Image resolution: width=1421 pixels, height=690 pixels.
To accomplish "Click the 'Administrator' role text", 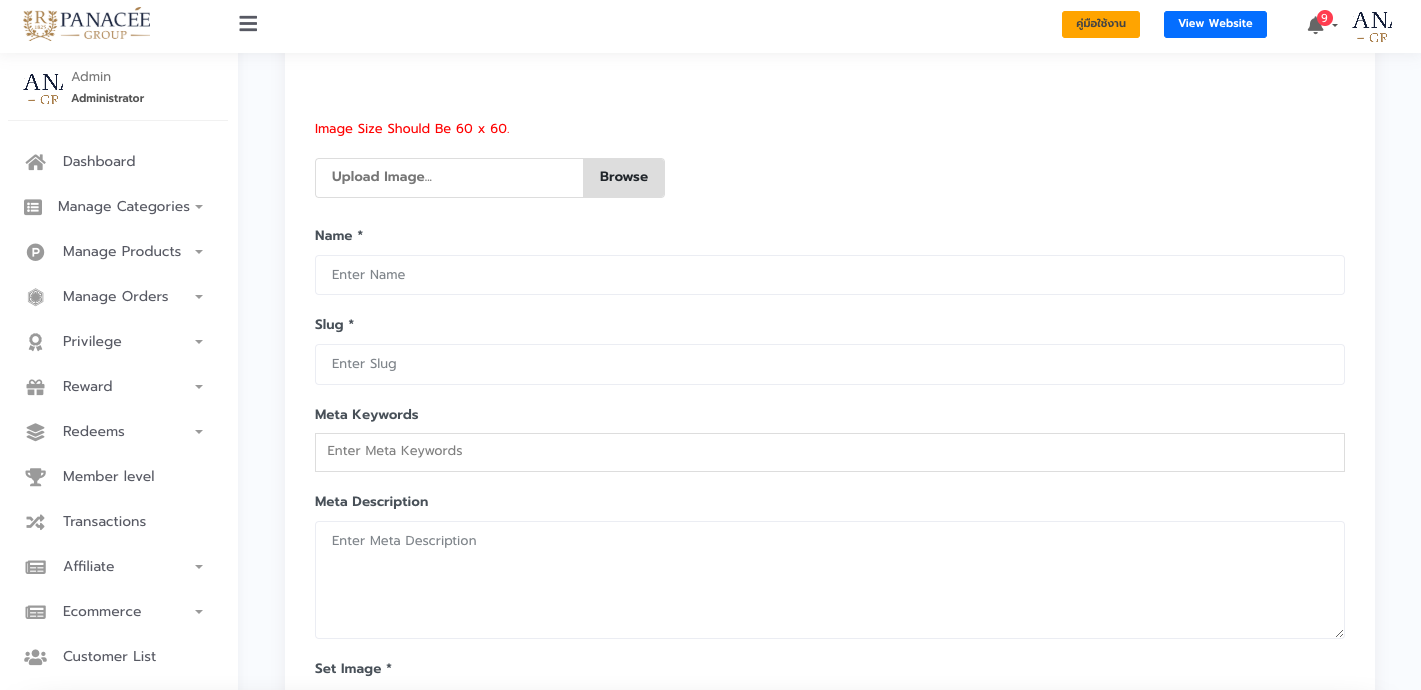I will click(x=108, y=98).
